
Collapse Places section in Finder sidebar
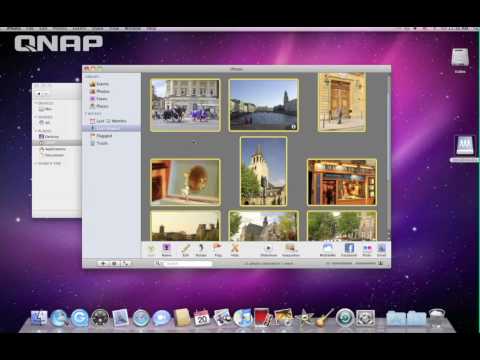[x=36, y=131]
